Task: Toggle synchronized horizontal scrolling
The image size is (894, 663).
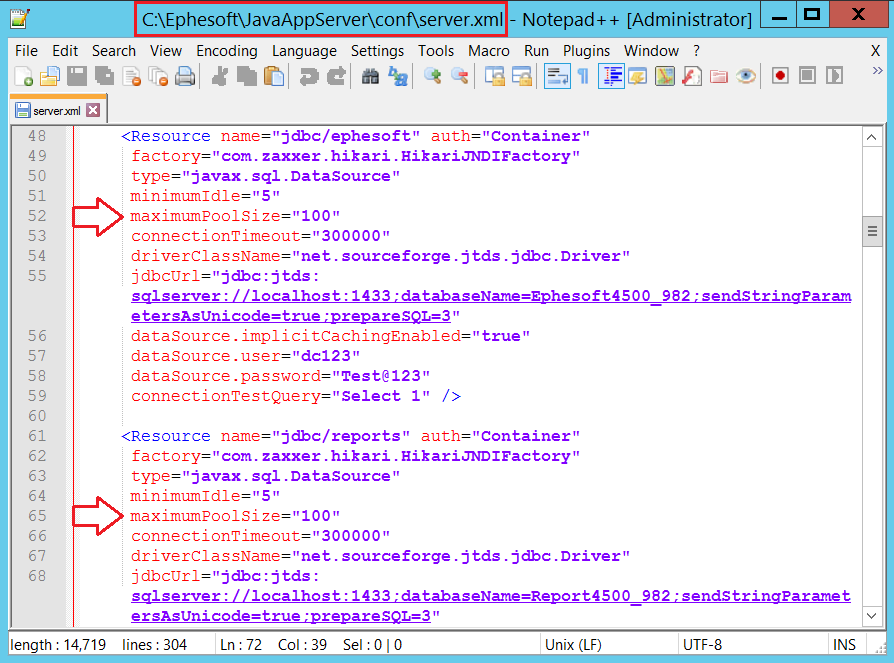Action: 522,76
